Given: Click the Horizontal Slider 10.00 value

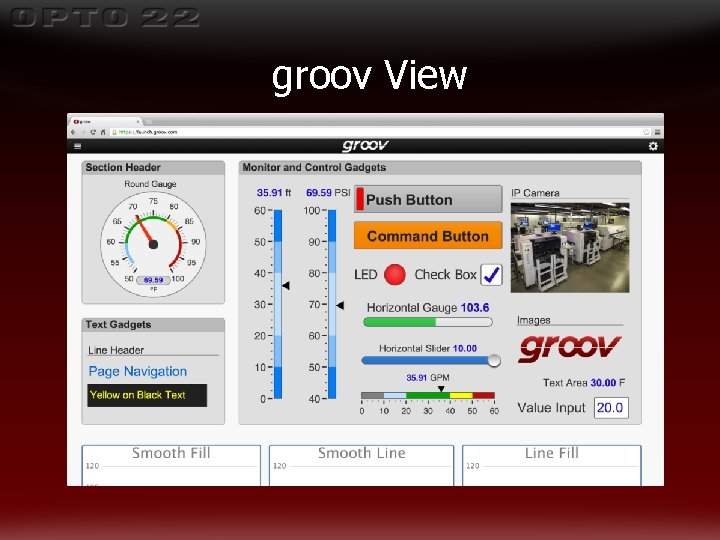Looking at the screenshot, I should click(465, 349).
